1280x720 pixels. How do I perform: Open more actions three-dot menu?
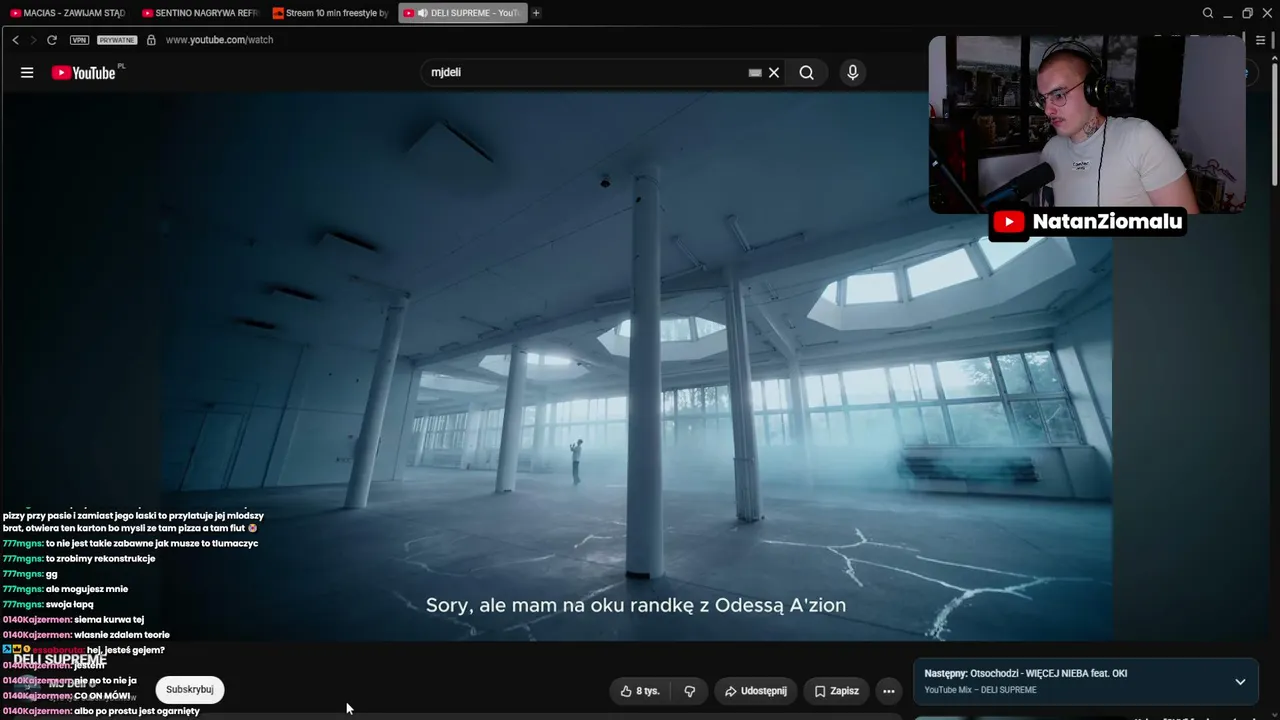888,691
